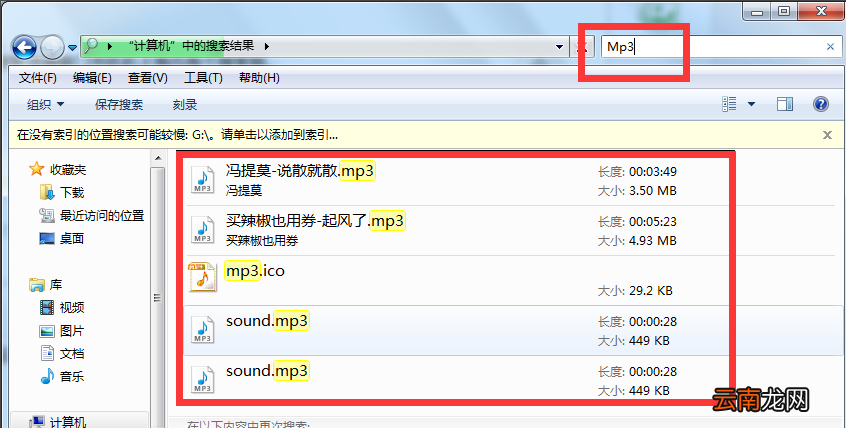846x428 pixels.
Task: Open the 文档 library
Action: [x=72, y=354]
